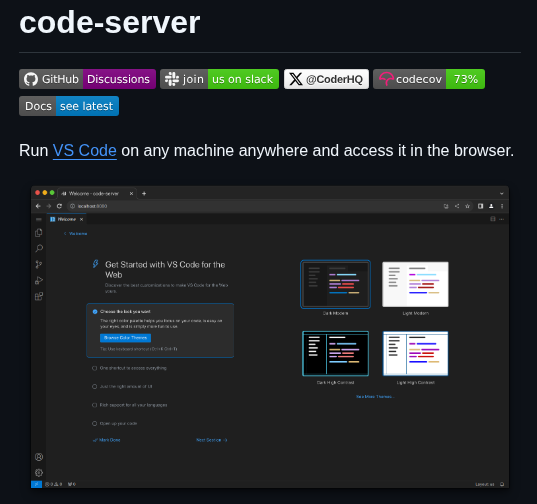The image size is (537, 504).
Task: Click the Explorer icon in the activity bar
Action: pos(39,233)
